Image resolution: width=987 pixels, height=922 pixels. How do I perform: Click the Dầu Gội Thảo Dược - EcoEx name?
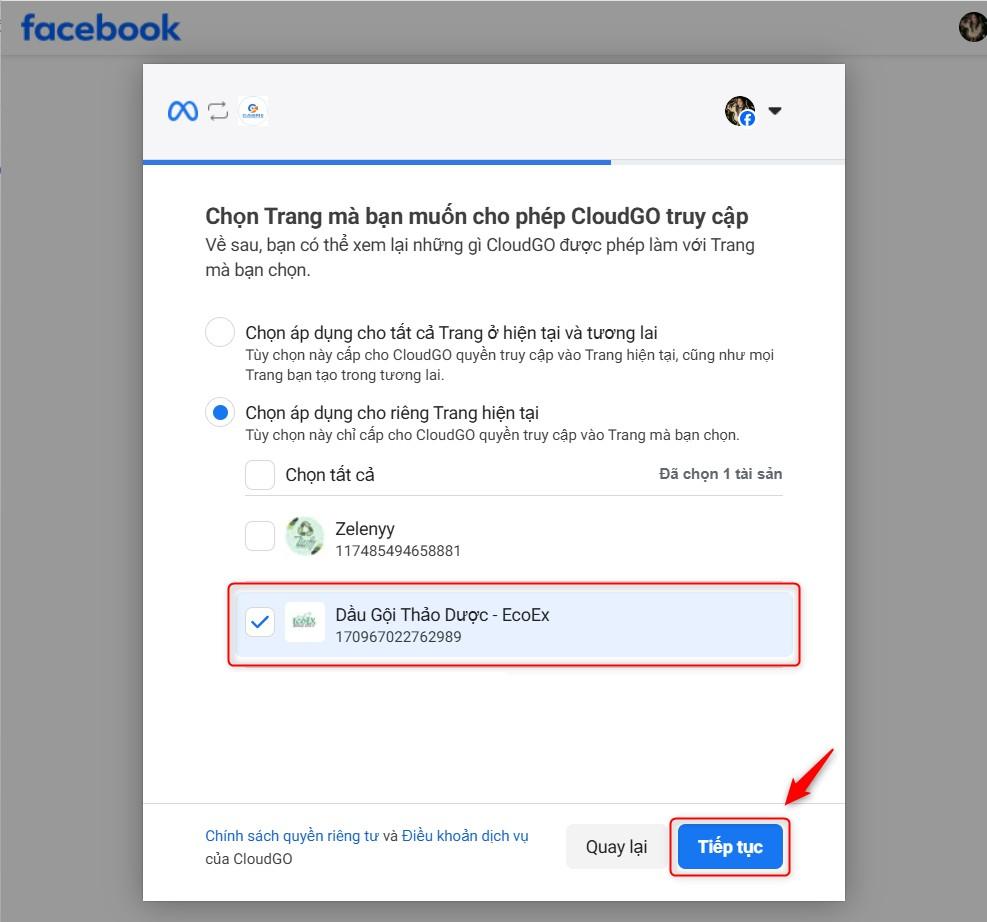click(x=443, y=615)
